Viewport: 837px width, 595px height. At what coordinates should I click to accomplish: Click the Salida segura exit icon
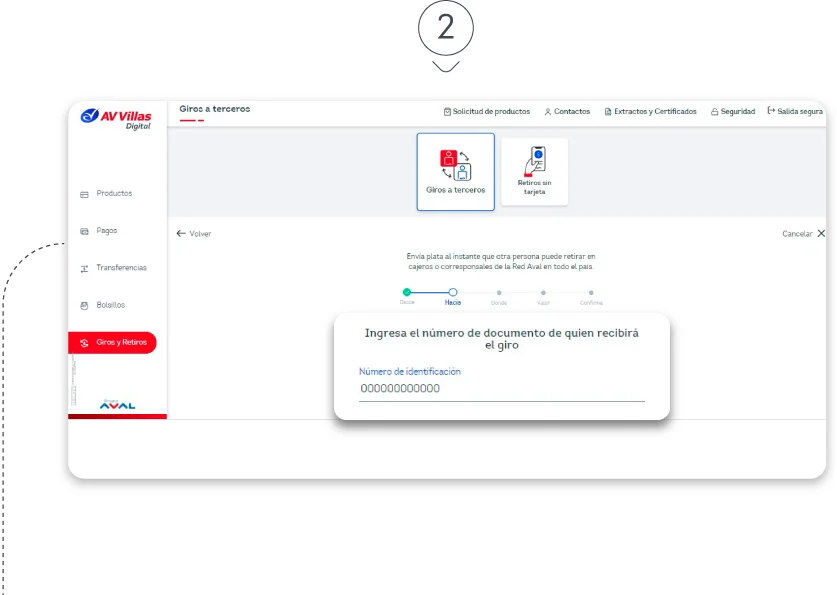767,111
